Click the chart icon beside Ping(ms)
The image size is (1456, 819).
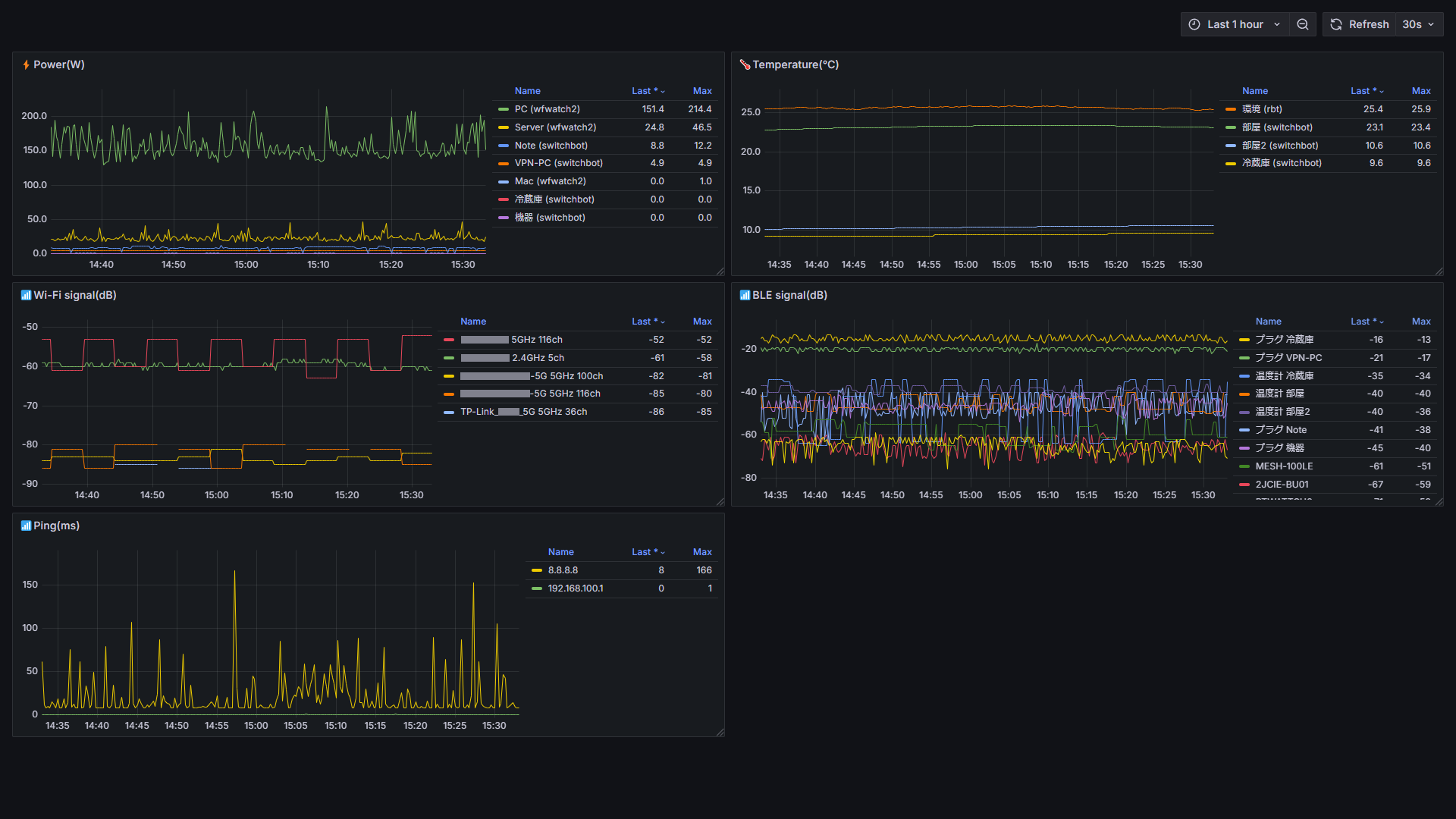coord(26,526)
